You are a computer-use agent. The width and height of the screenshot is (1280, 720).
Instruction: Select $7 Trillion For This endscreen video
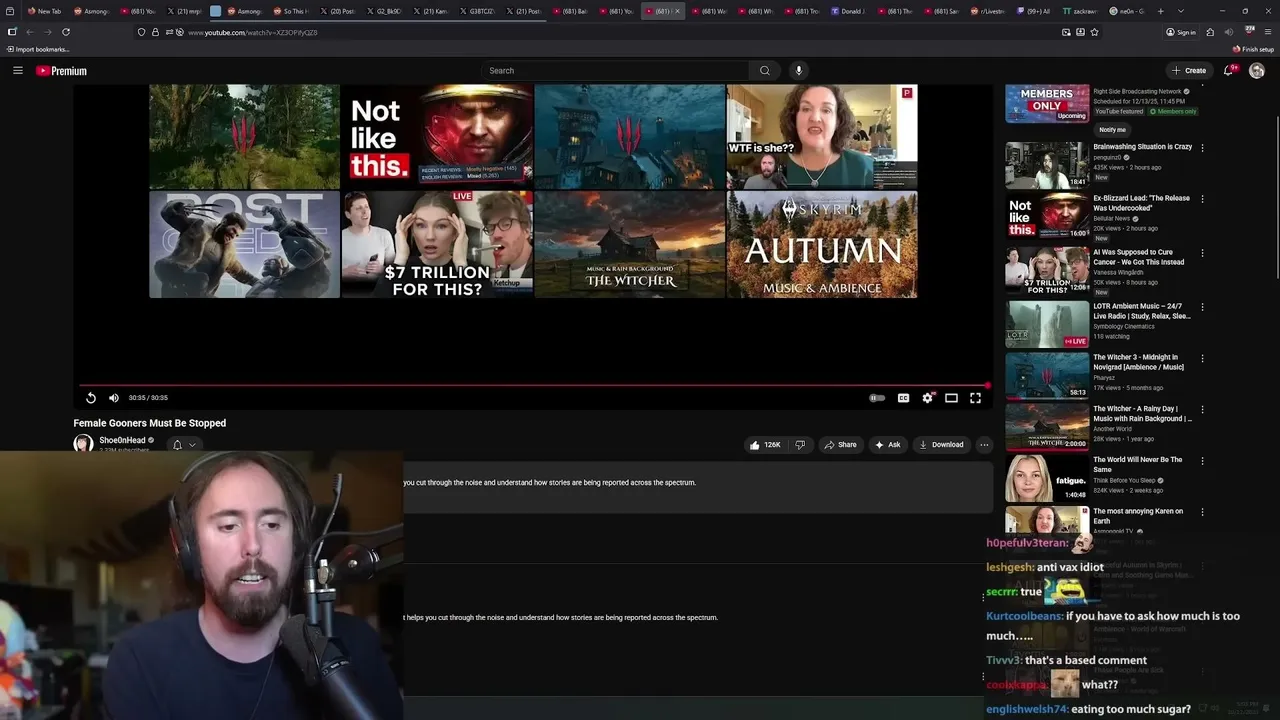[437, 245]
